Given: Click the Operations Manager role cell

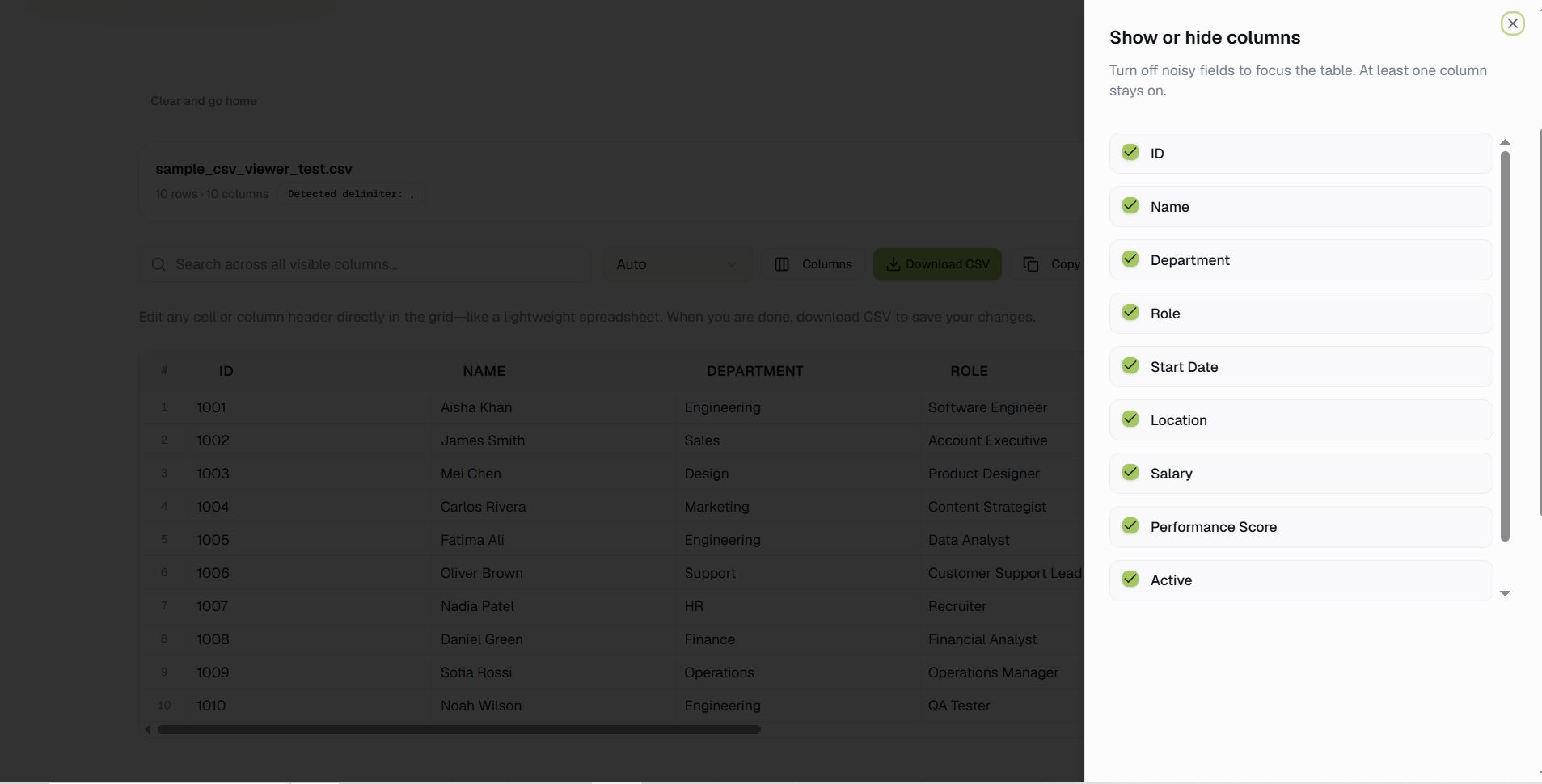Looking at the screenshot, I should point(1003,672).
